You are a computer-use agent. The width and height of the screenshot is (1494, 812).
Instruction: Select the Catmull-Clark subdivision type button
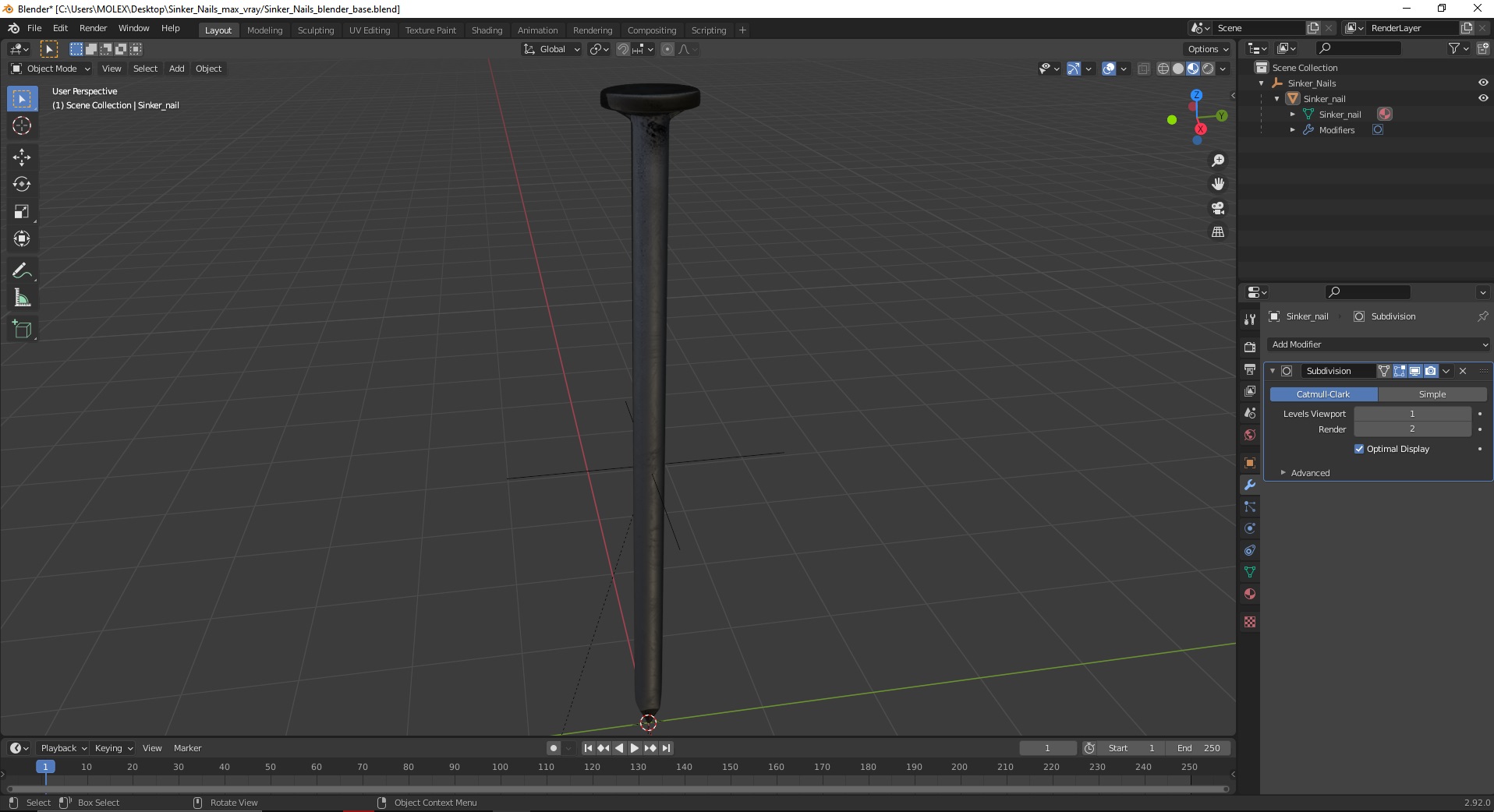pos(1323,394)
